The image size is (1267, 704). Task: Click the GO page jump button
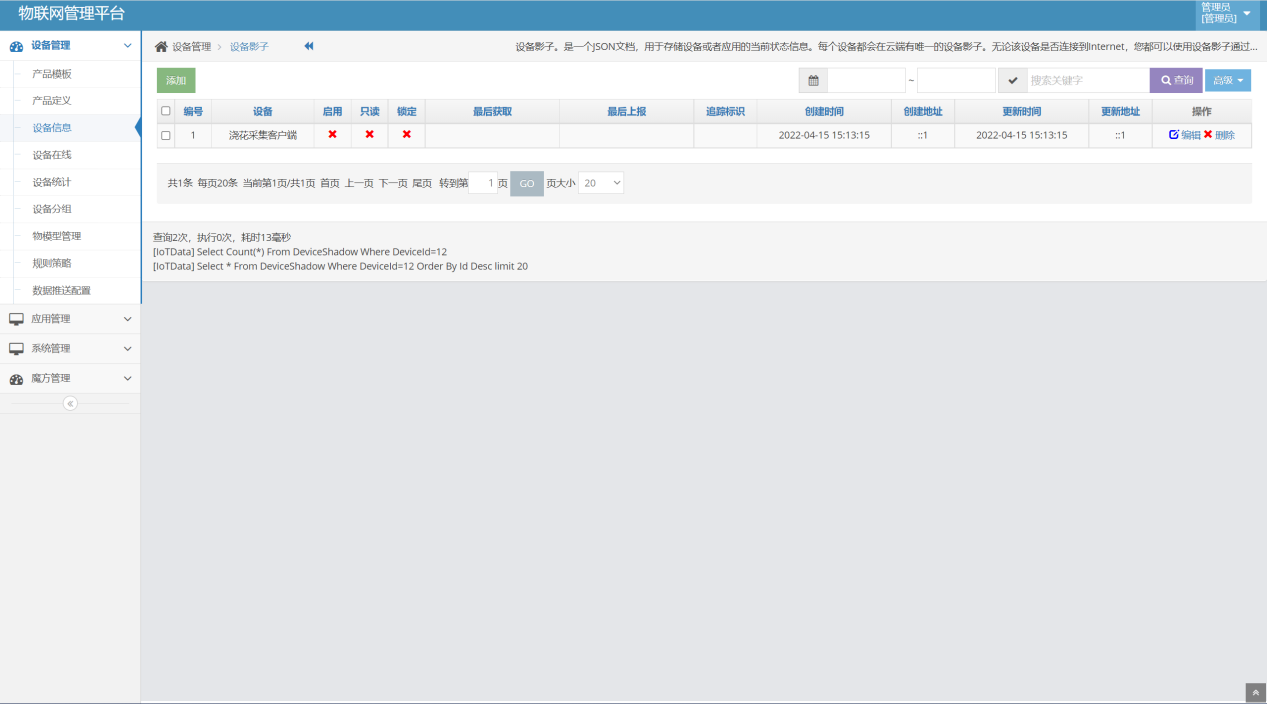point(527,183)
